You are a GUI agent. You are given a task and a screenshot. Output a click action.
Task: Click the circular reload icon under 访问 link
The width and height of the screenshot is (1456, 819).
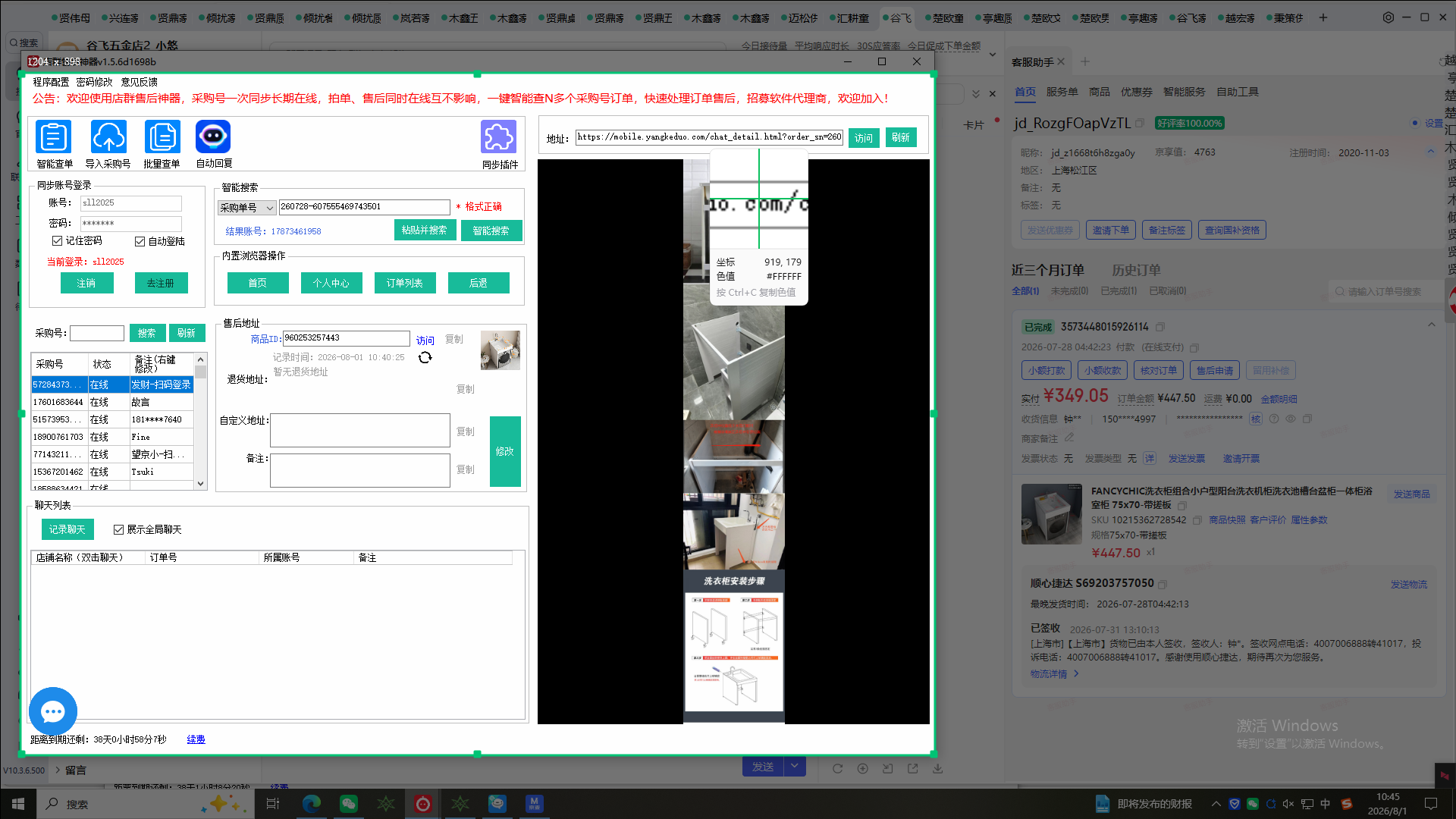(x=425, y=357)
